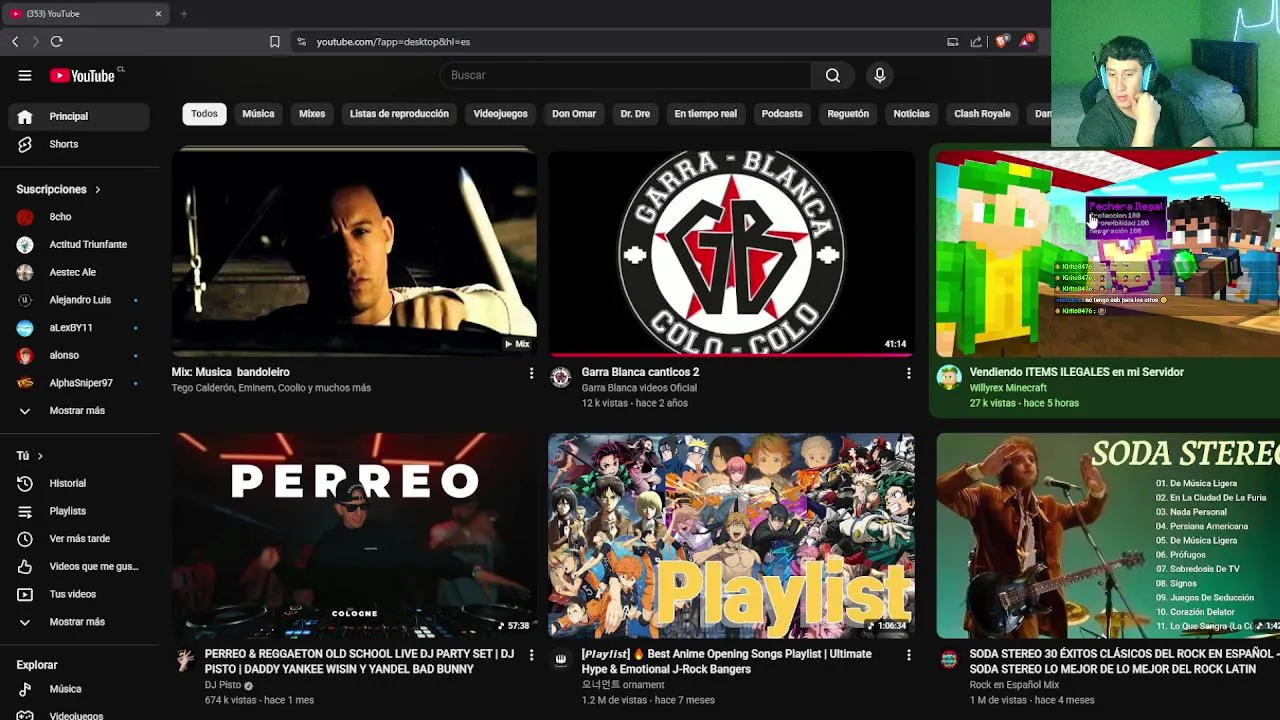Open Tus videos
This screenshot has width=1280, height=720.
click(x=80, y=594)
